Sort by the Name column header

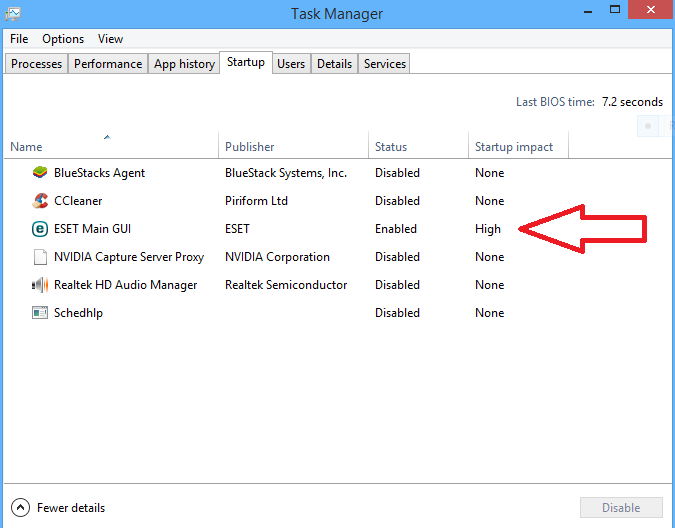click(x=111, y=146)
